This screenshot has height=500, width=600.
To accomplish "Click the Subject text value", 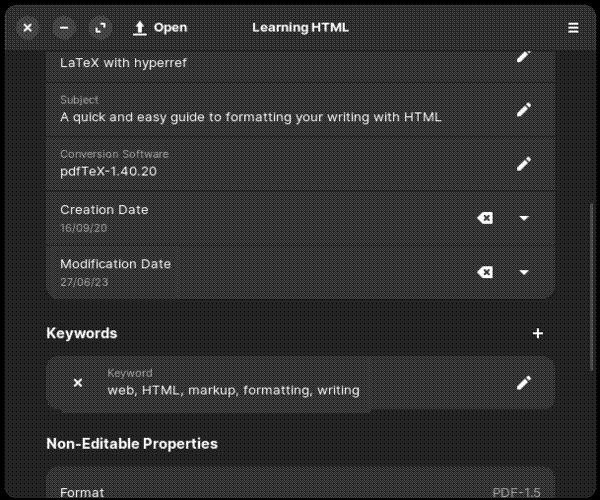I will tap(251, 117).
